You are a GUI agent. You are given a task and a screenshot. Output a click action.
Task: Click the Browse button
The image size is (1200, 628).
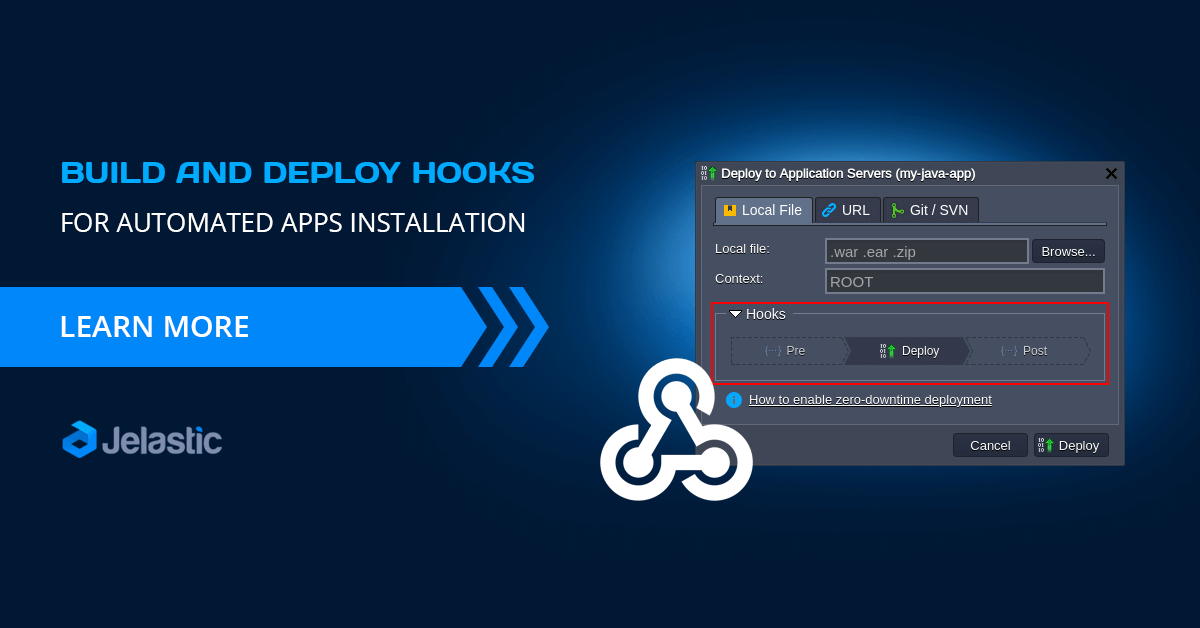[x=1067, y=251]
